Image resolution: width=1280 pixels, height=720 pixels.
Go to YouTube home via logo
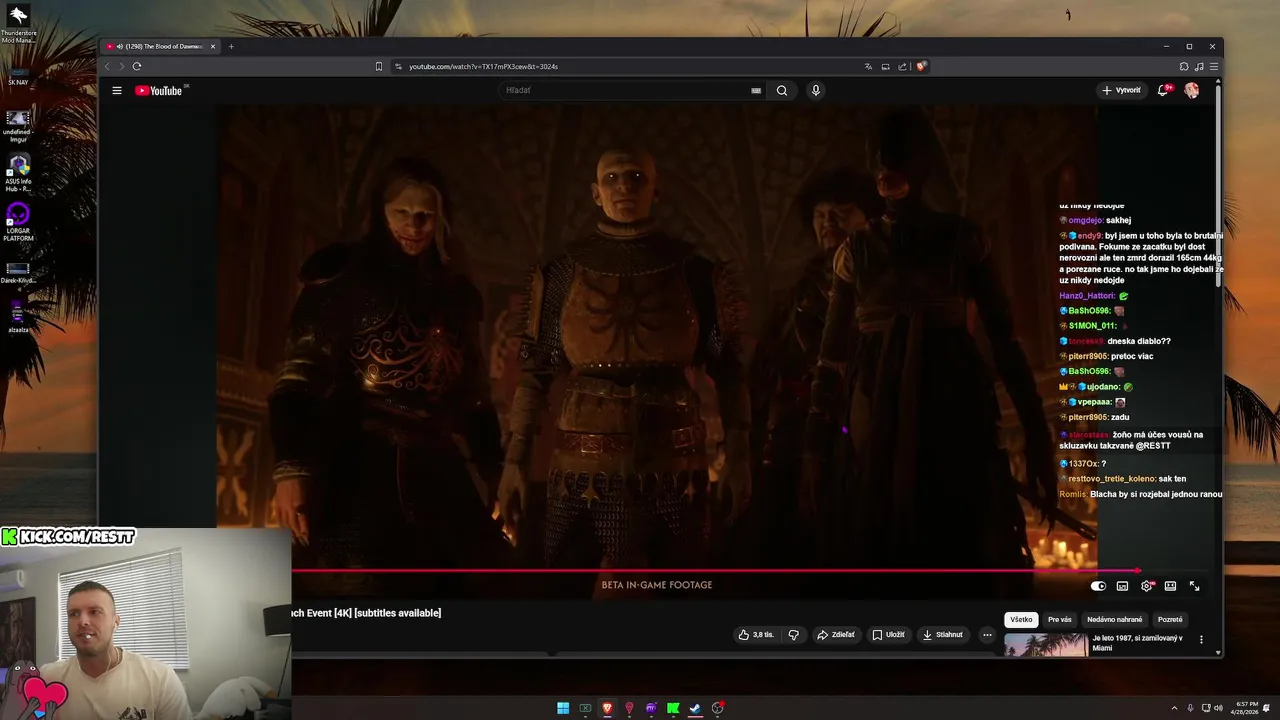coord(159,90)
